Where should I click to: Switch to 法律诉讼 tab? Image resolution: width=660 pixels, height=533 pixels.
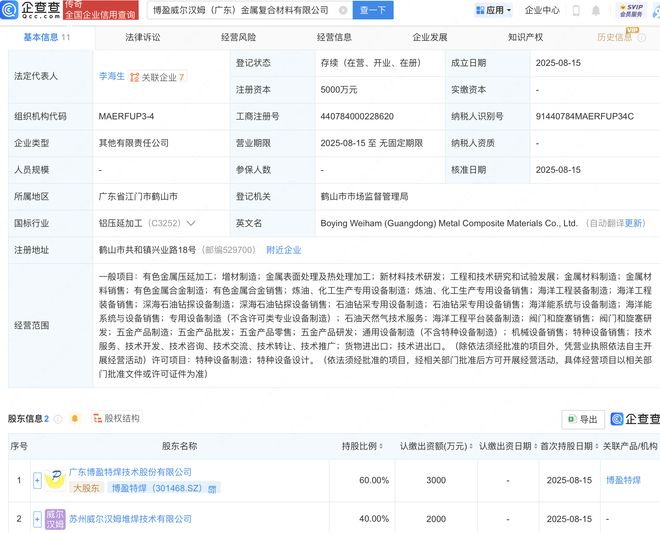coord(143,37)
